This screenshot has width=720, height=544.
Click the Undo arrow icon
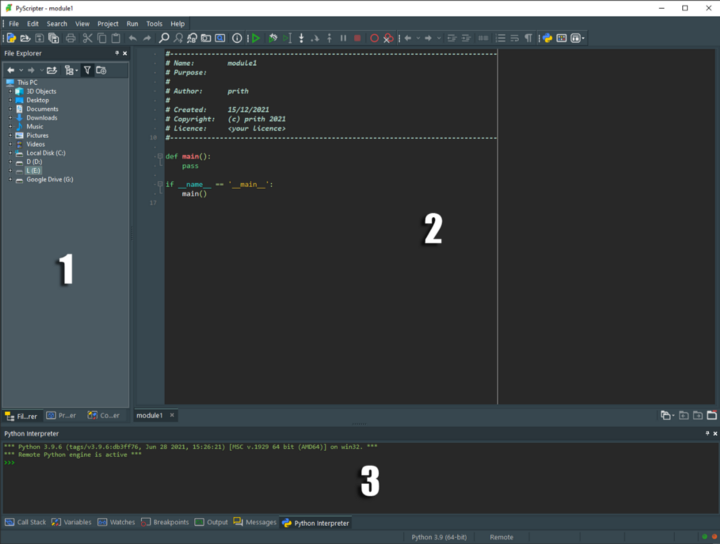click(133, 39)
